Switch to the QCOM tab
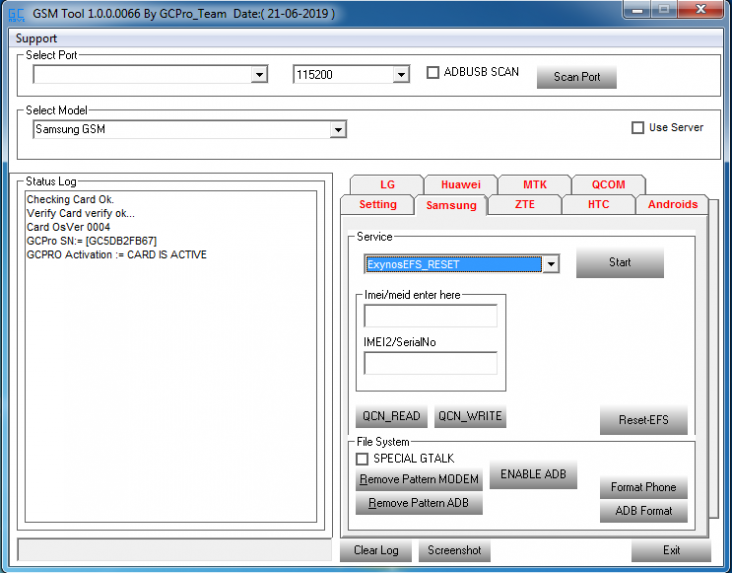 608,184
